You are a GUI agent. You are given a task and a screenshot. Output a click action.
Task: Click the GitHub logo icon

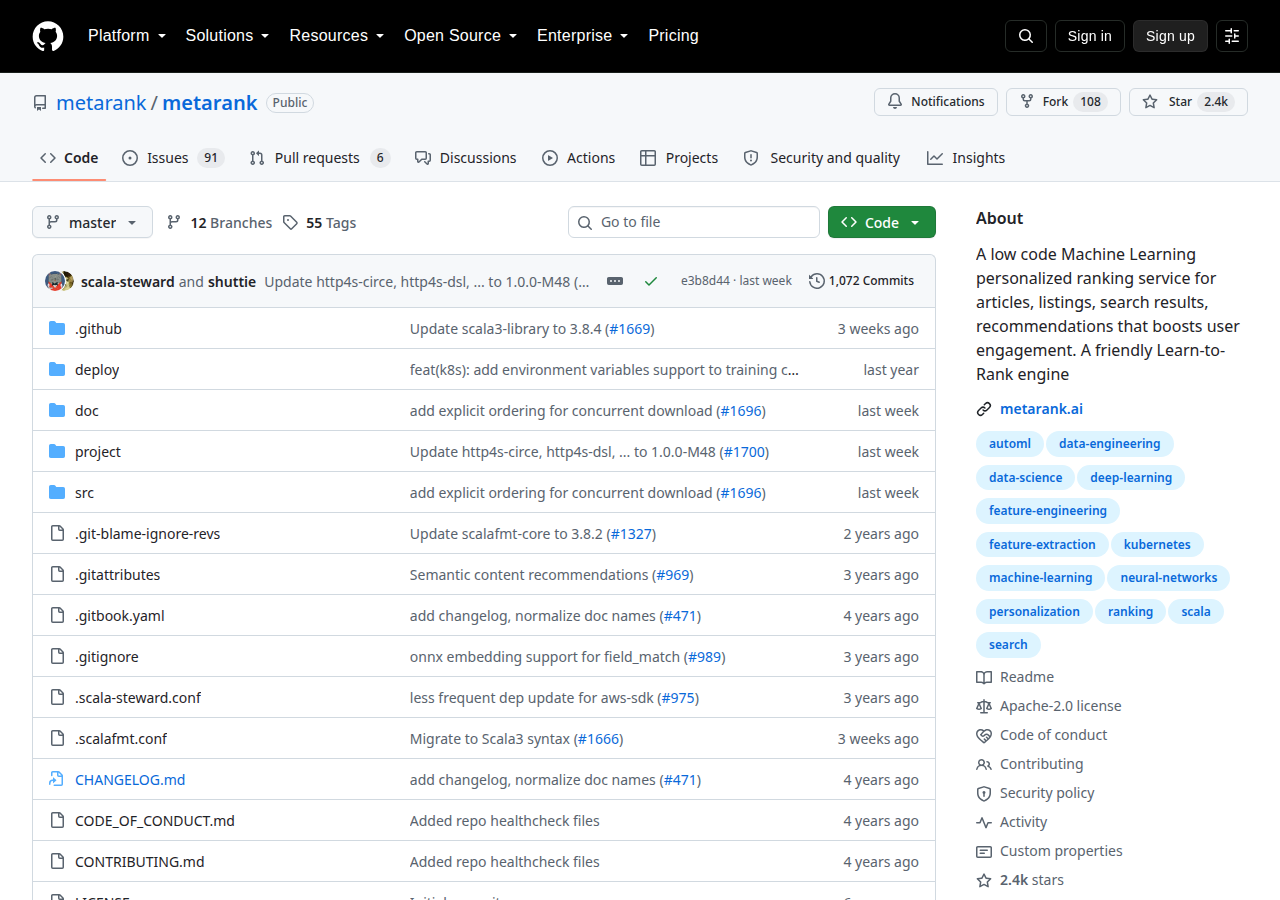click(48, 36)
